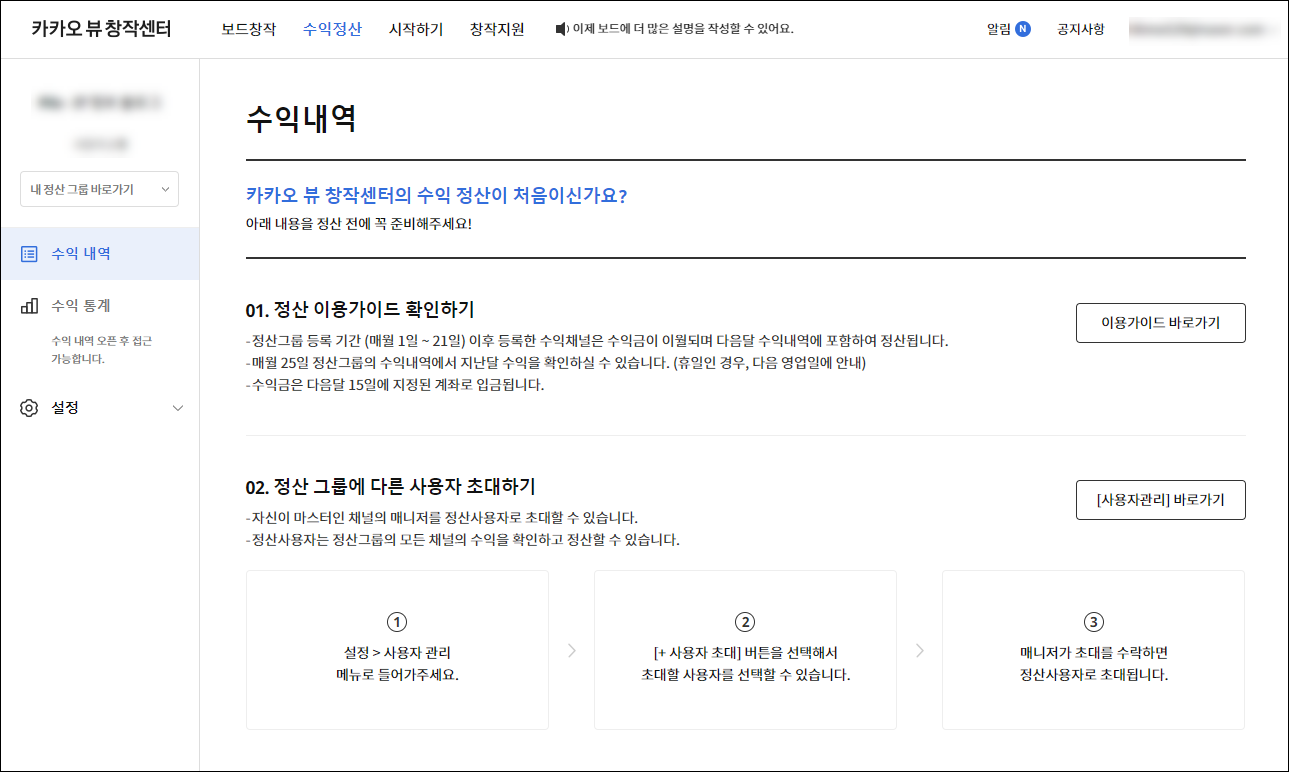Viewport: 1289px width, 772px height.
Task: Click line starting 매월 25일 정산그룹의 수익내역
Action: click(555, 363)
